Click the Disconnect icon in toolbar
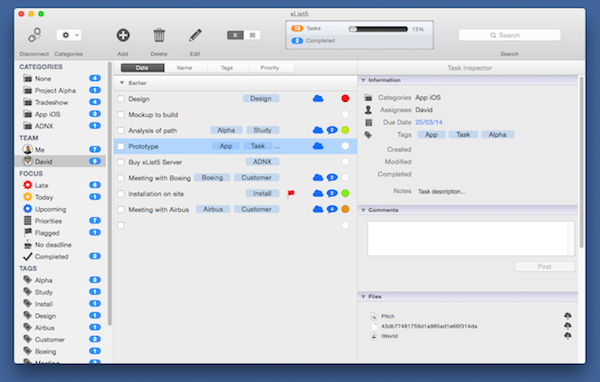This screenshot has width=600, height=382. [x=34, y=35]
